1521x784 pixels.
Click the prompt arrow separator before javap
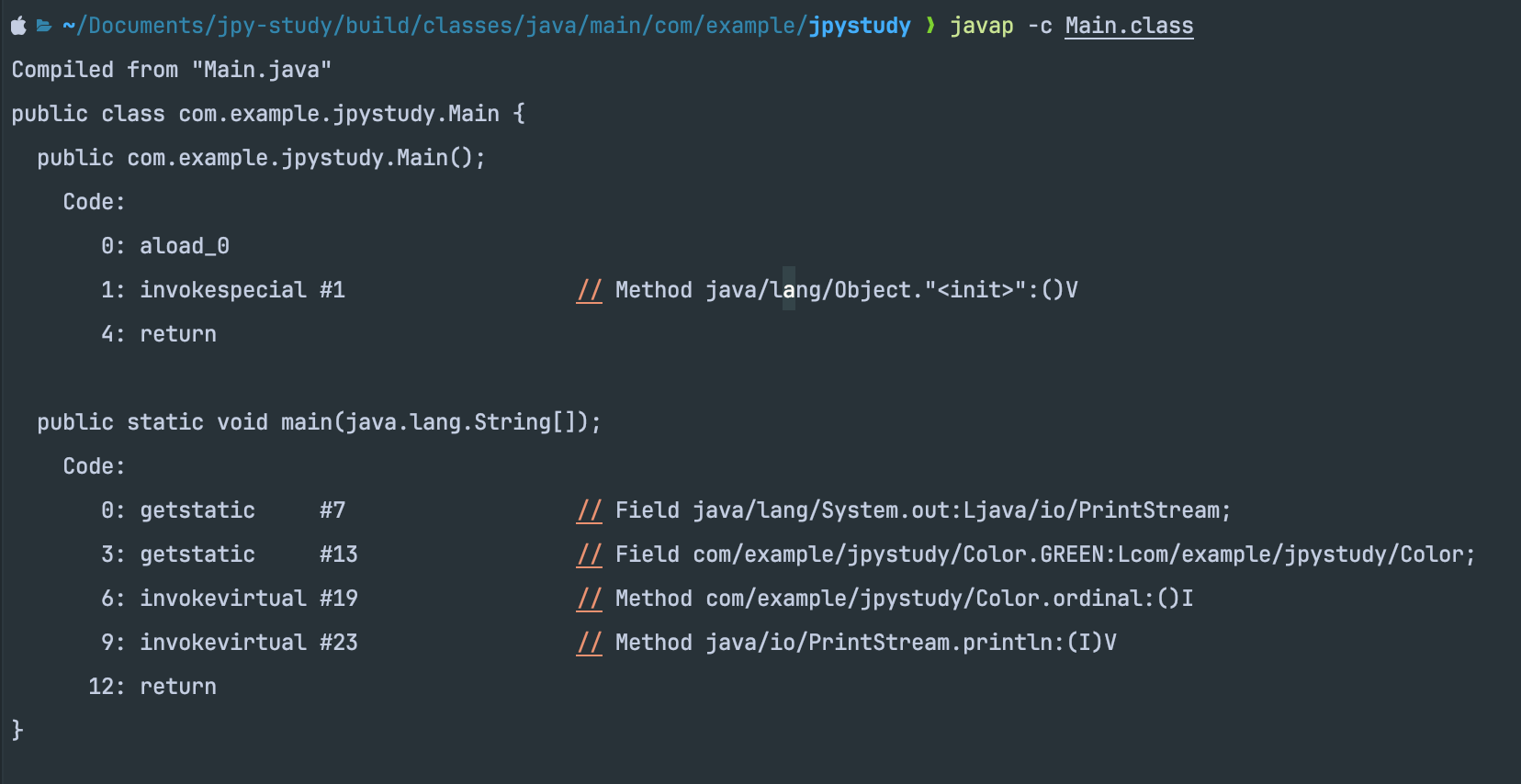[x=930, y=25]
